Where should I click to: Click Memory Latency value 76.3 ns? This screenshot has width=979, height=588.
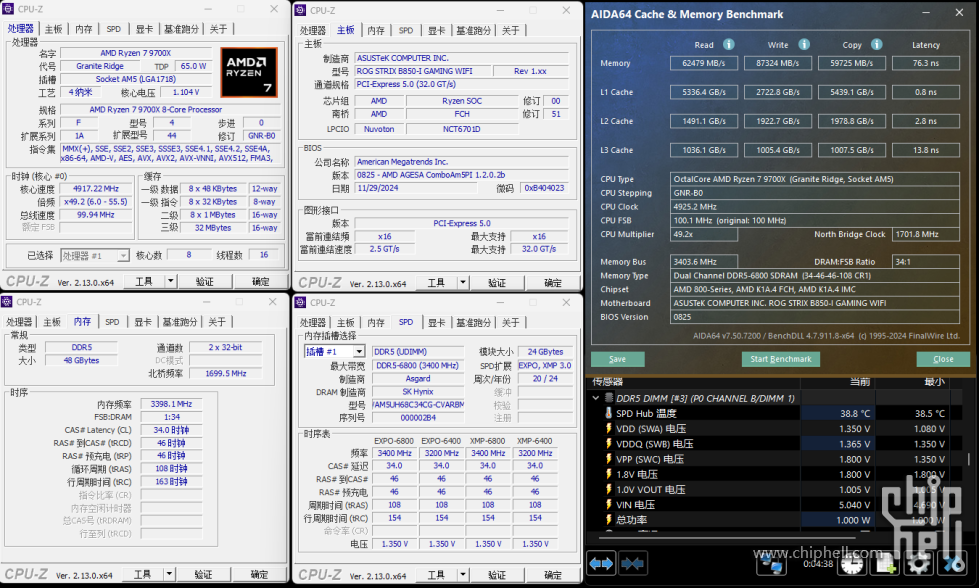tap(925, 63)
